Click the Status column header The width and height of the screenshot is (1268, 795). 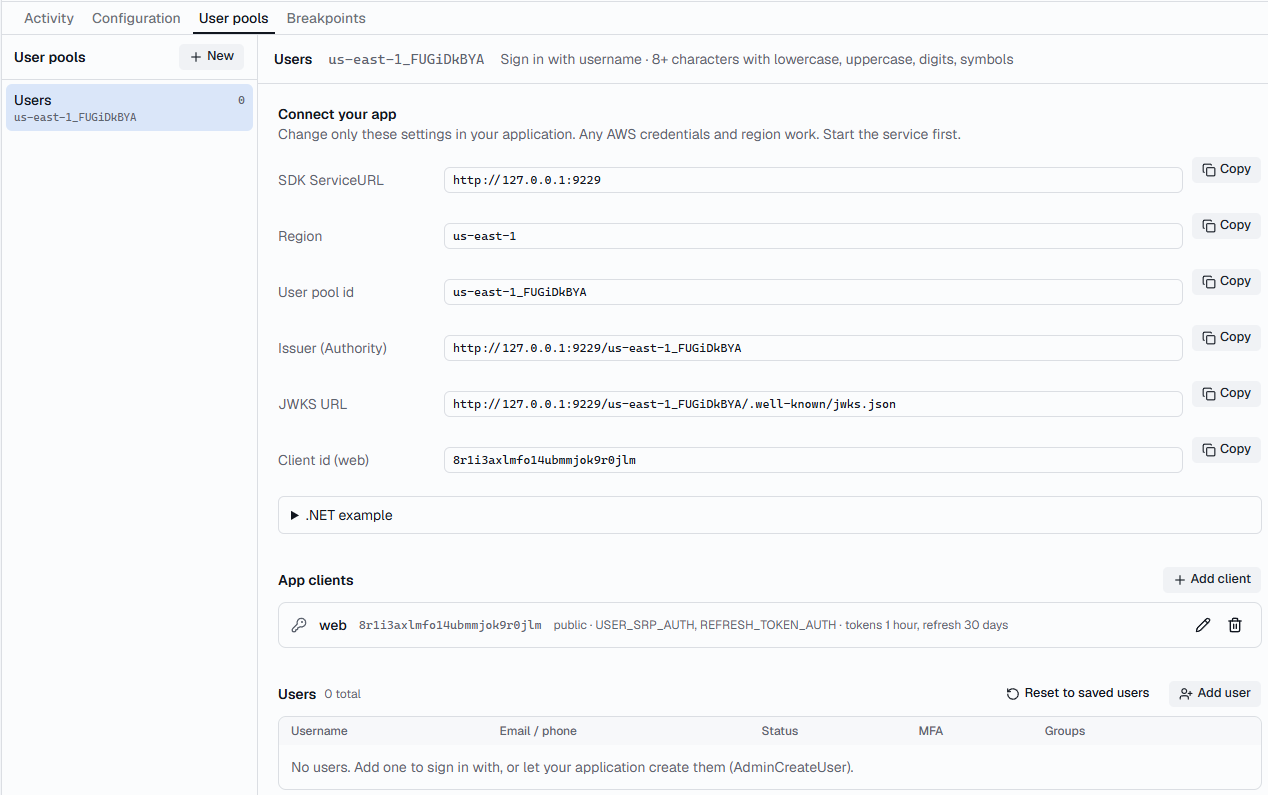tap(780, 731)
